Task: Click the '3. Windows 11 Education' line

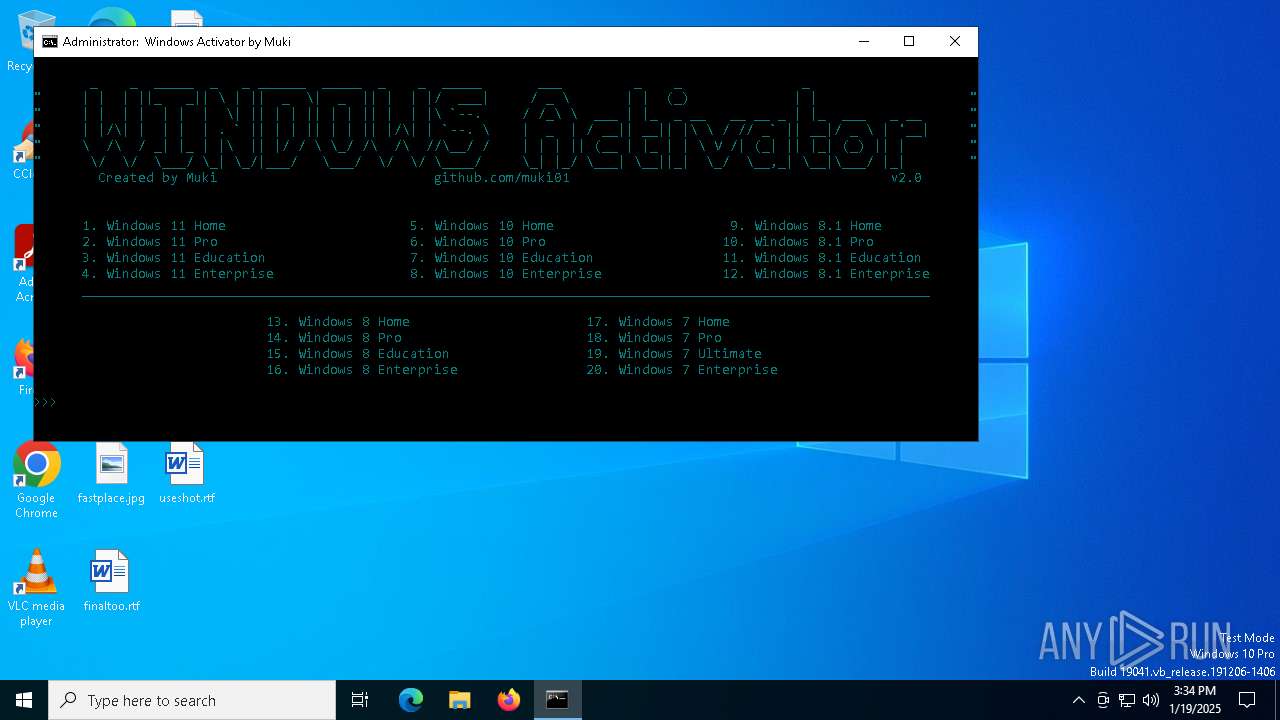Action: (x=174, y=258)
